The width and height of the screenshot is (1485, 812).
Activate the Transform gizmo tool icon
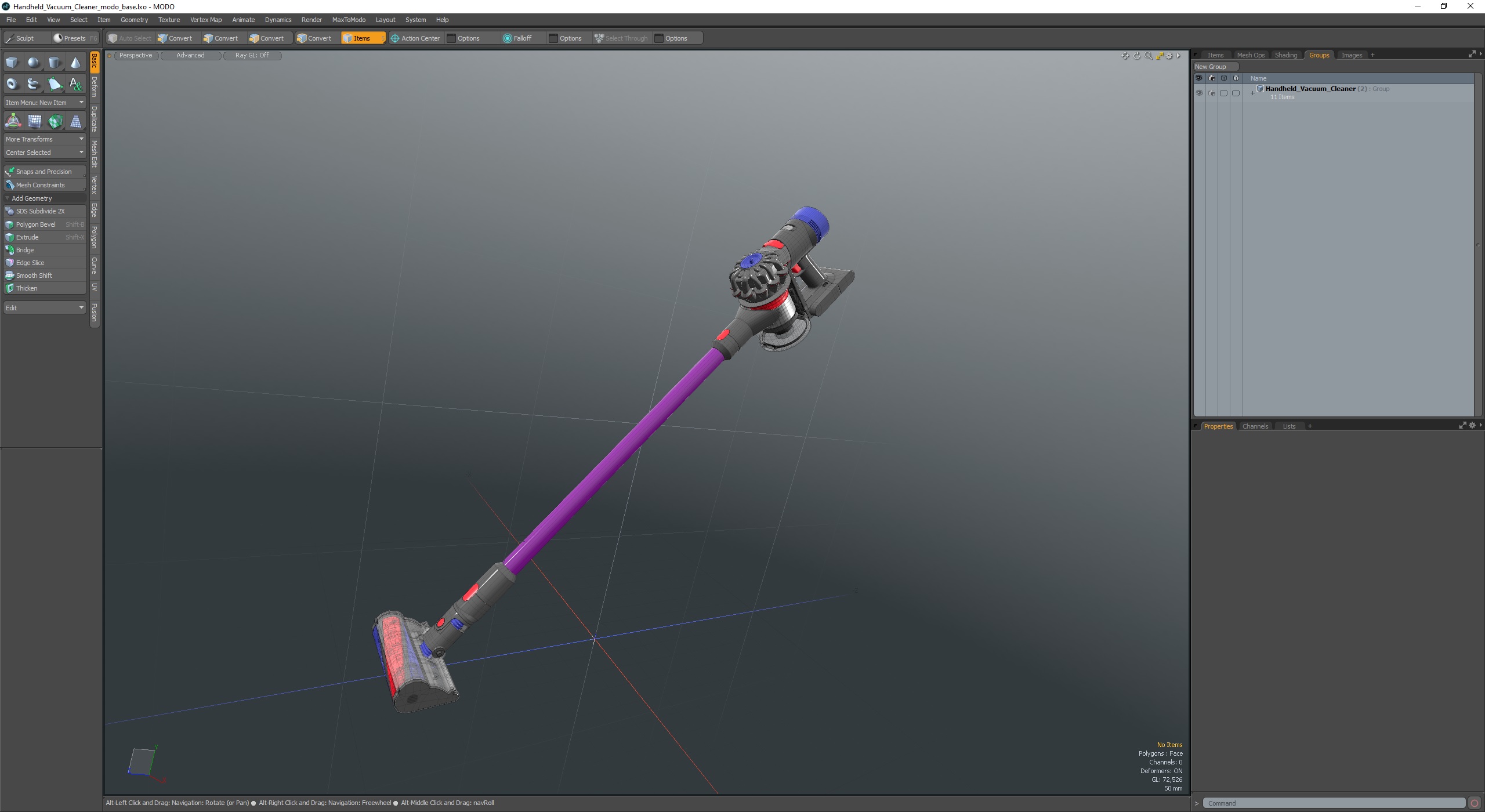coord(13,121)
